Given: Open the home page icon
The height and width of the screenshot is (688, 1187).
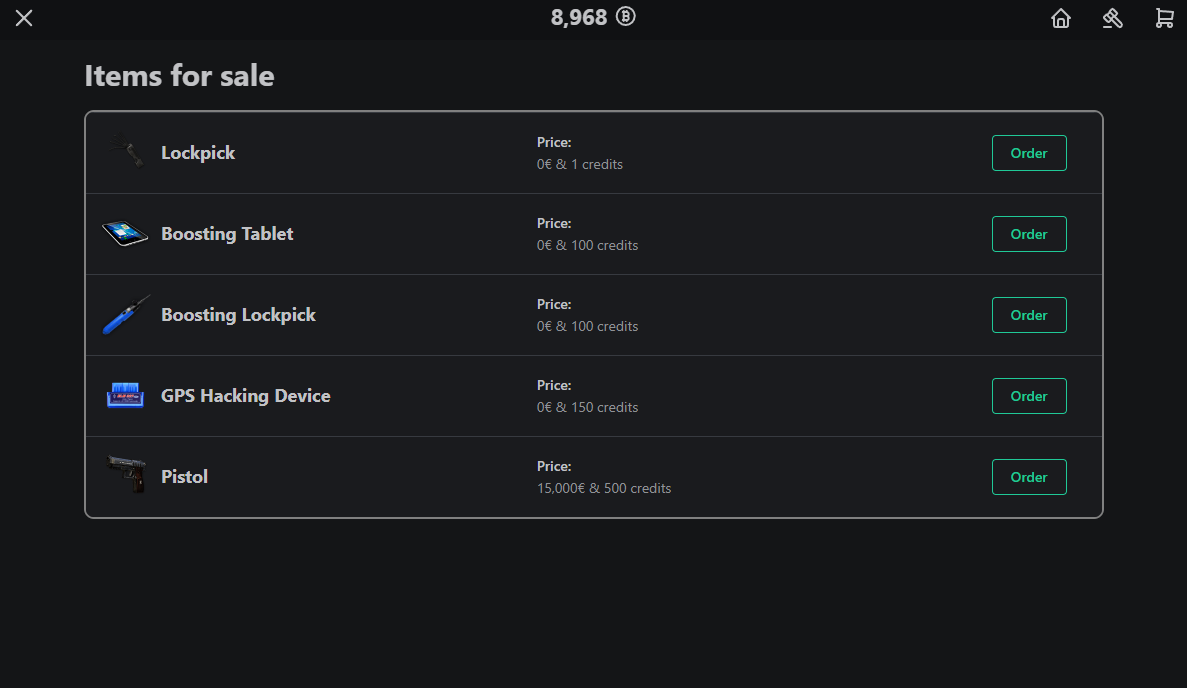Looking at the screenshot, I should pos(1061,18).
